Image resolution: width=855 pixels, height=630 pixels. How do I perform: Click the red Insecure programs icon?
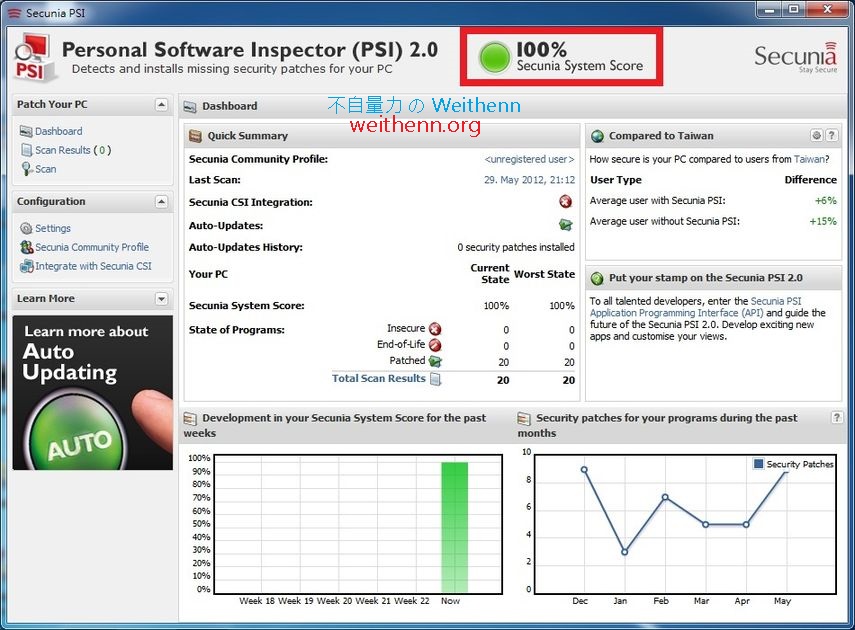435,329
